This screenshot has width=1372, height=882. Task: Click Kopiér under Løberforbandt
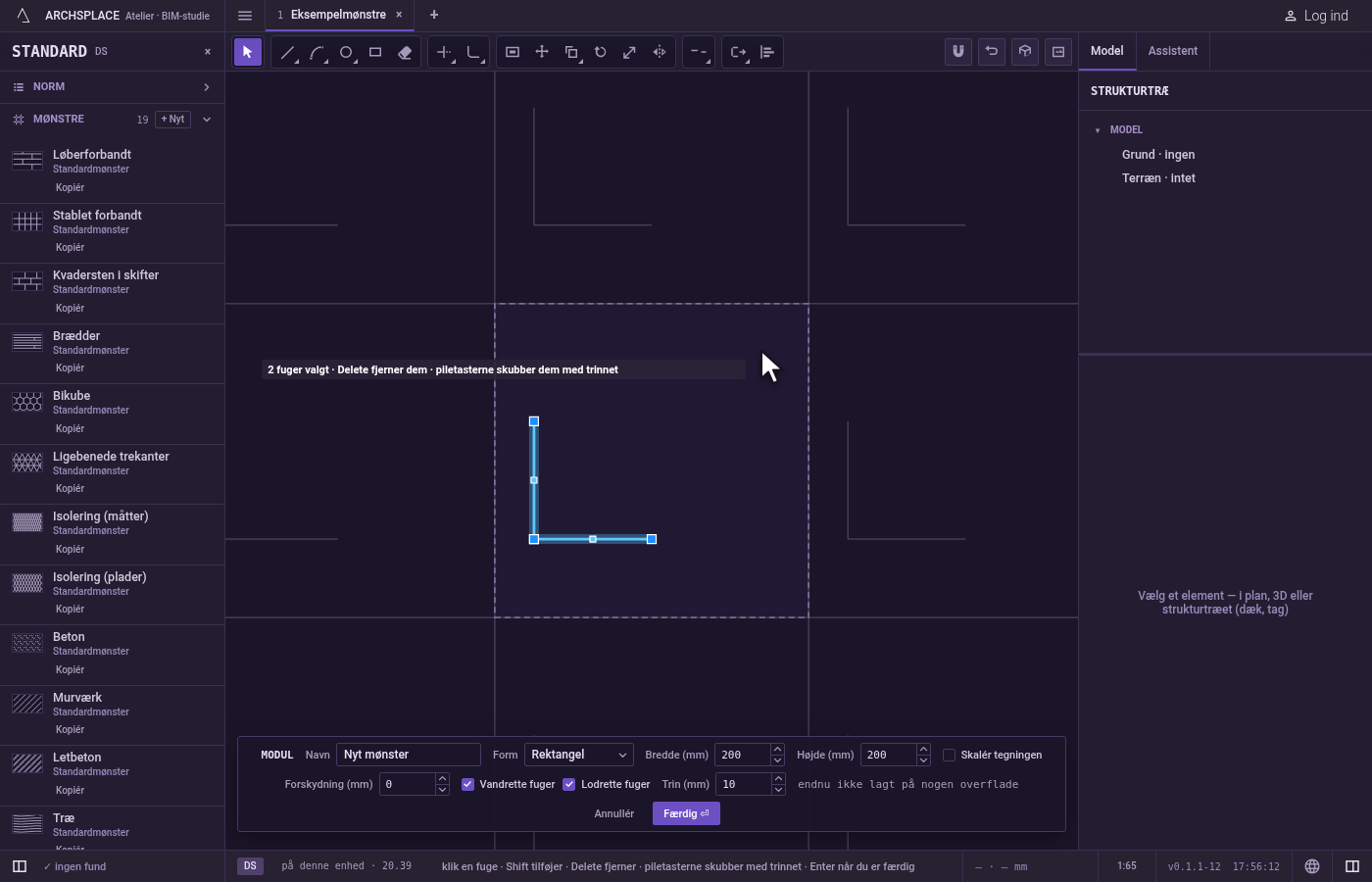pyautogui.click(x=70, y=187)
